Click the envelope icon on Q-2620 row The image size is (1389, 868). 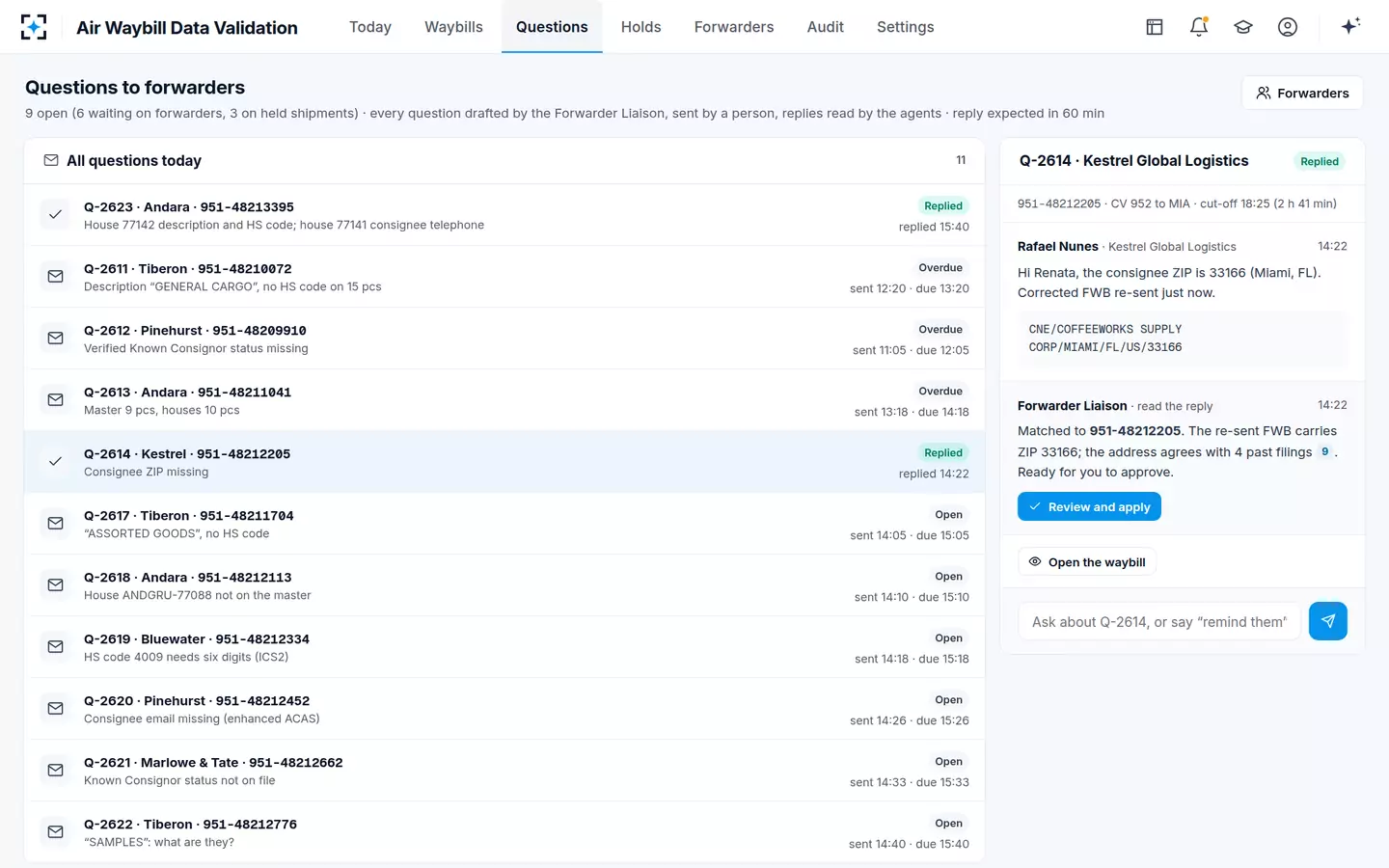56,709
